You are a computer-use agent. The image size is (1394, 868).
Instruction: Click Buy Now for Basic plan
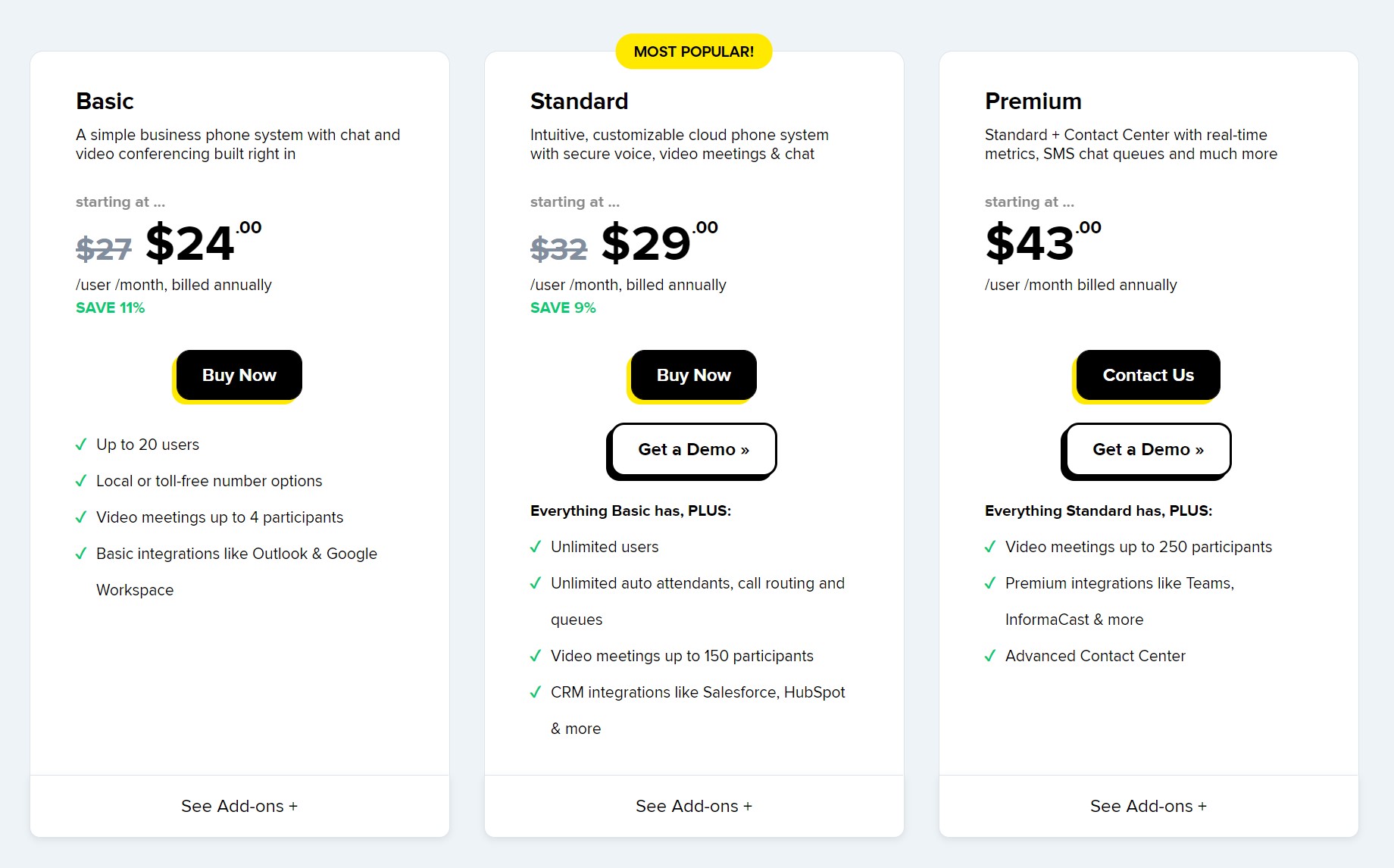click(239, 375)
